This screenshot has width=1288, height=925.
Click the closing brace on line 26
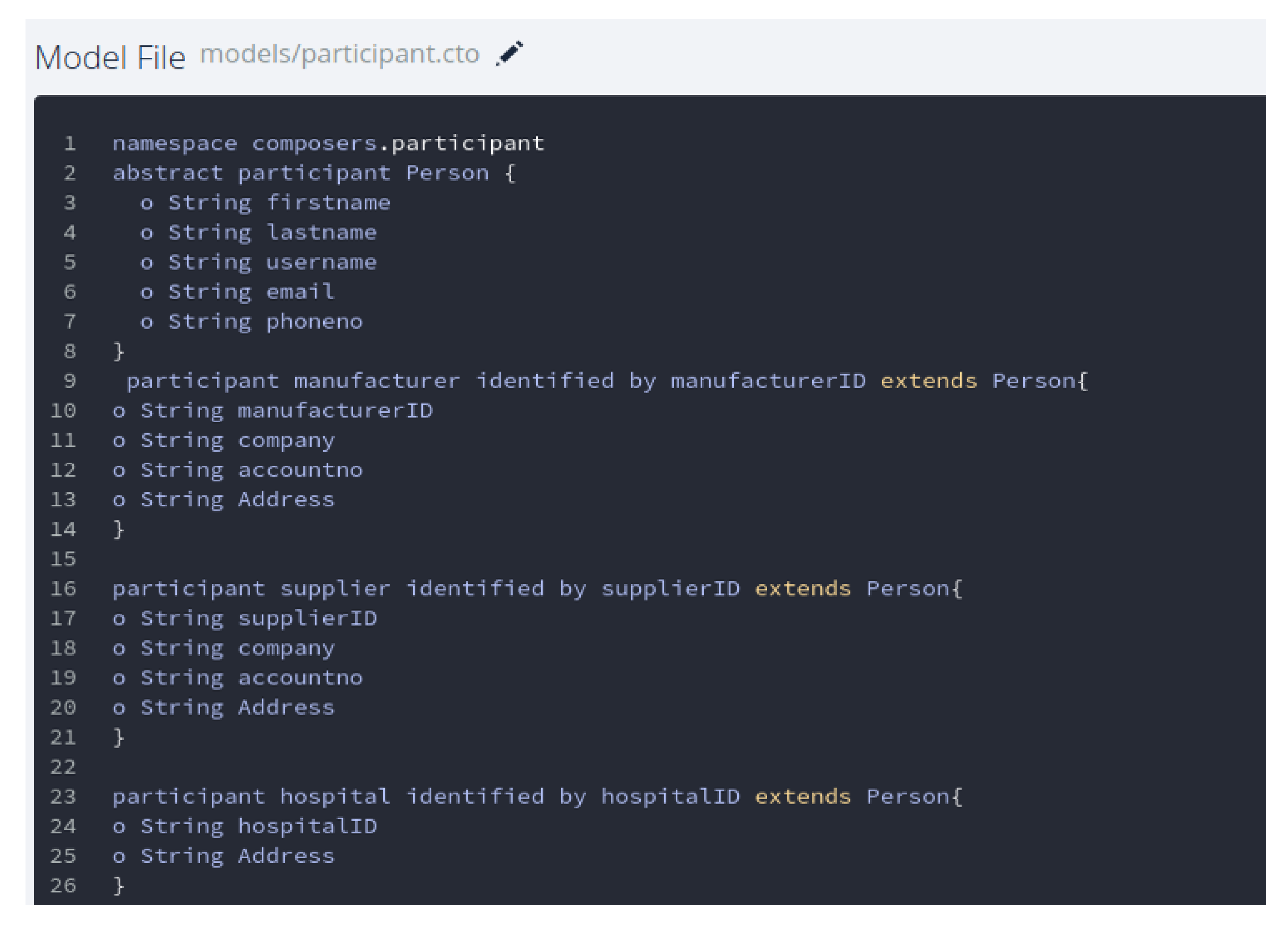(118, 885)
